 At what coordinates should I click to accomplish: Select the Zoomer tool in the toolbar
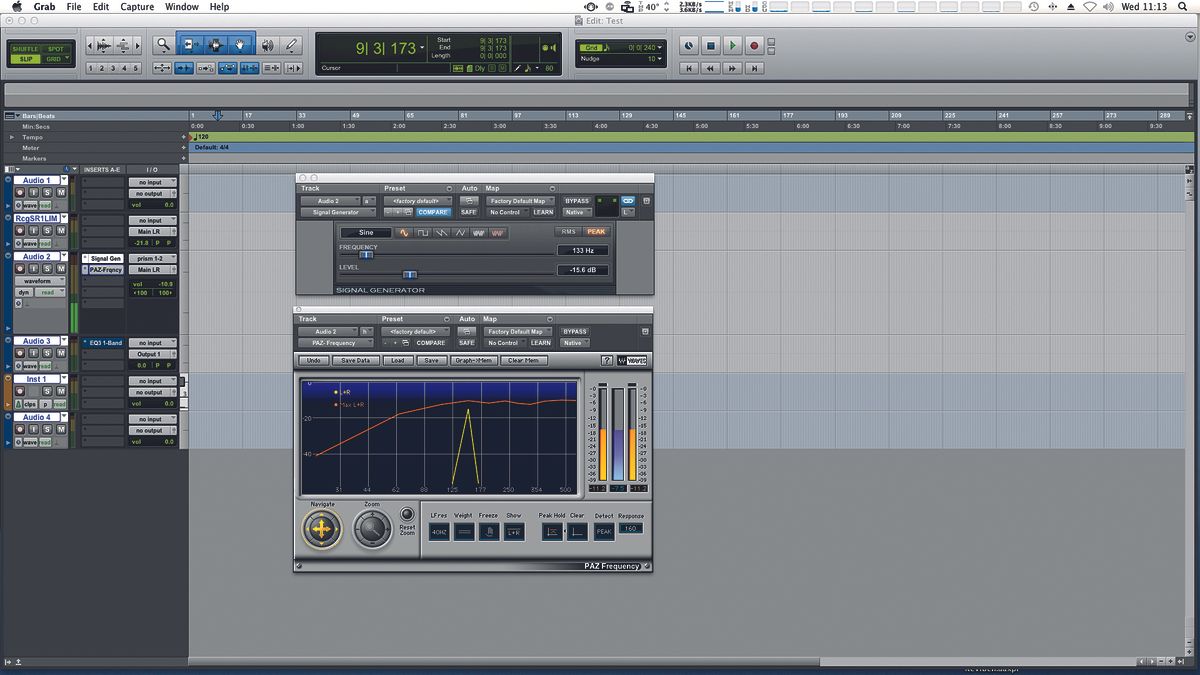[164, 44]
